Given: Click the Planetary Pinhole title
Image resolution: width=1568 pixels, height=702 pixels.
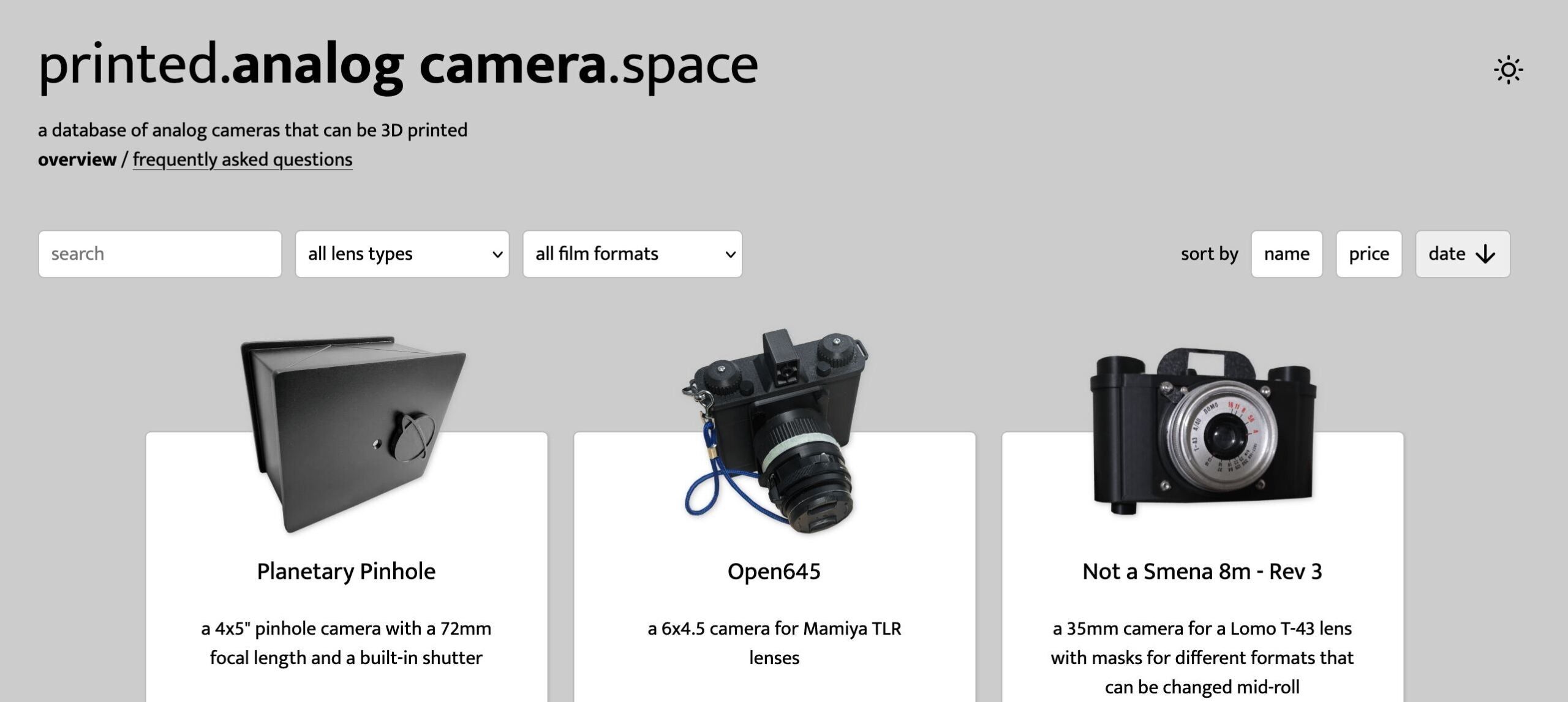Looking at the screenshot, I should (346, 571).
